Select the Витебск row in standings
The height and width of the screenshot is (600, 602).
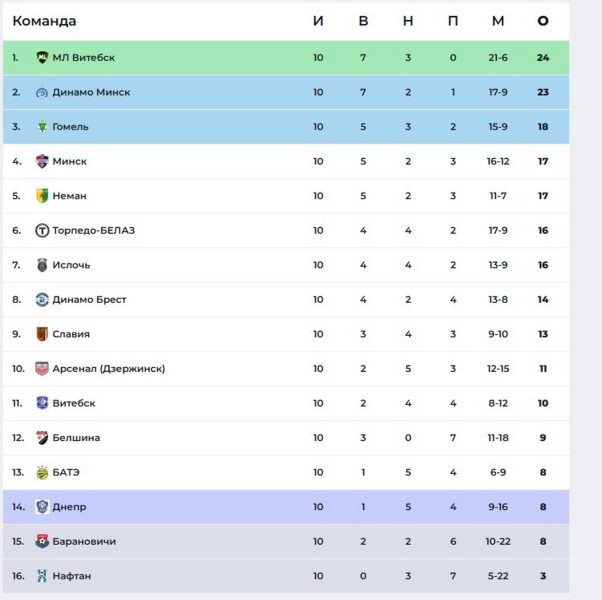tap(286, 403)
